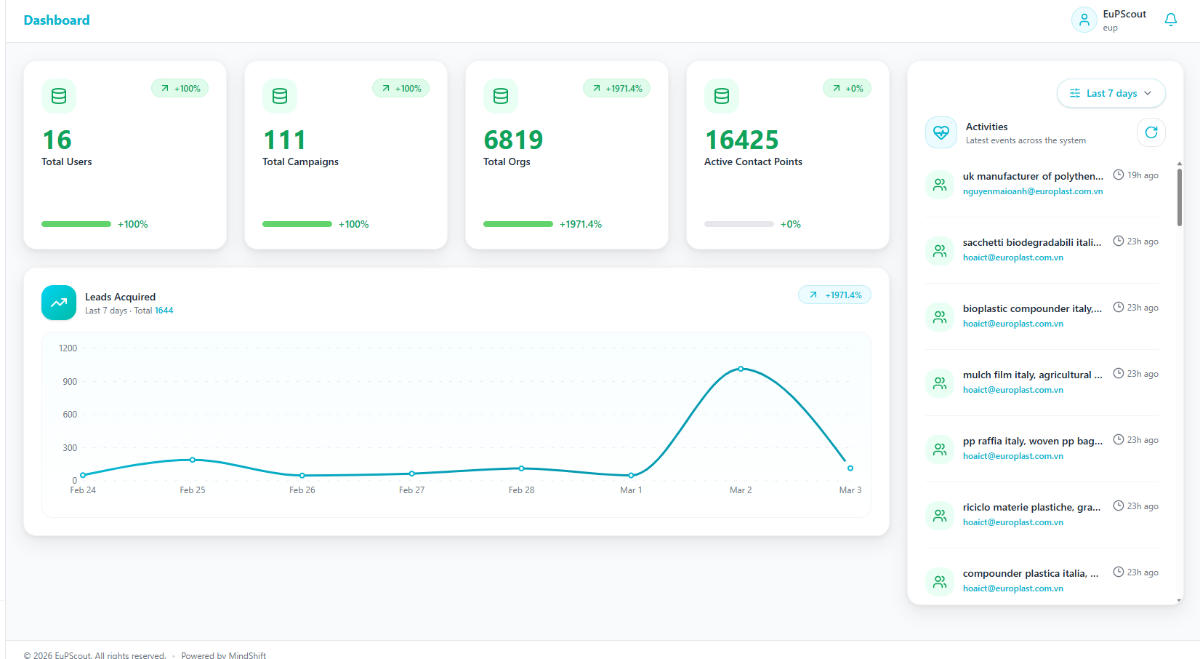Click the total 1644 leads figure
This screenshot has height=659, width=1200.
coord(164,310)
